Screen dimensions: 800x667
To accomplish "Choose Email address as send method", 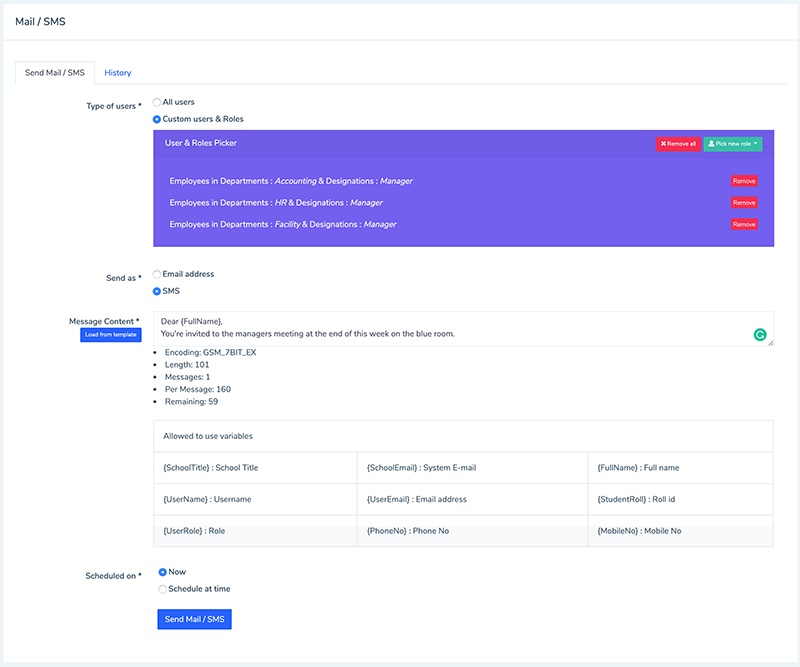I will coord(157,274).
